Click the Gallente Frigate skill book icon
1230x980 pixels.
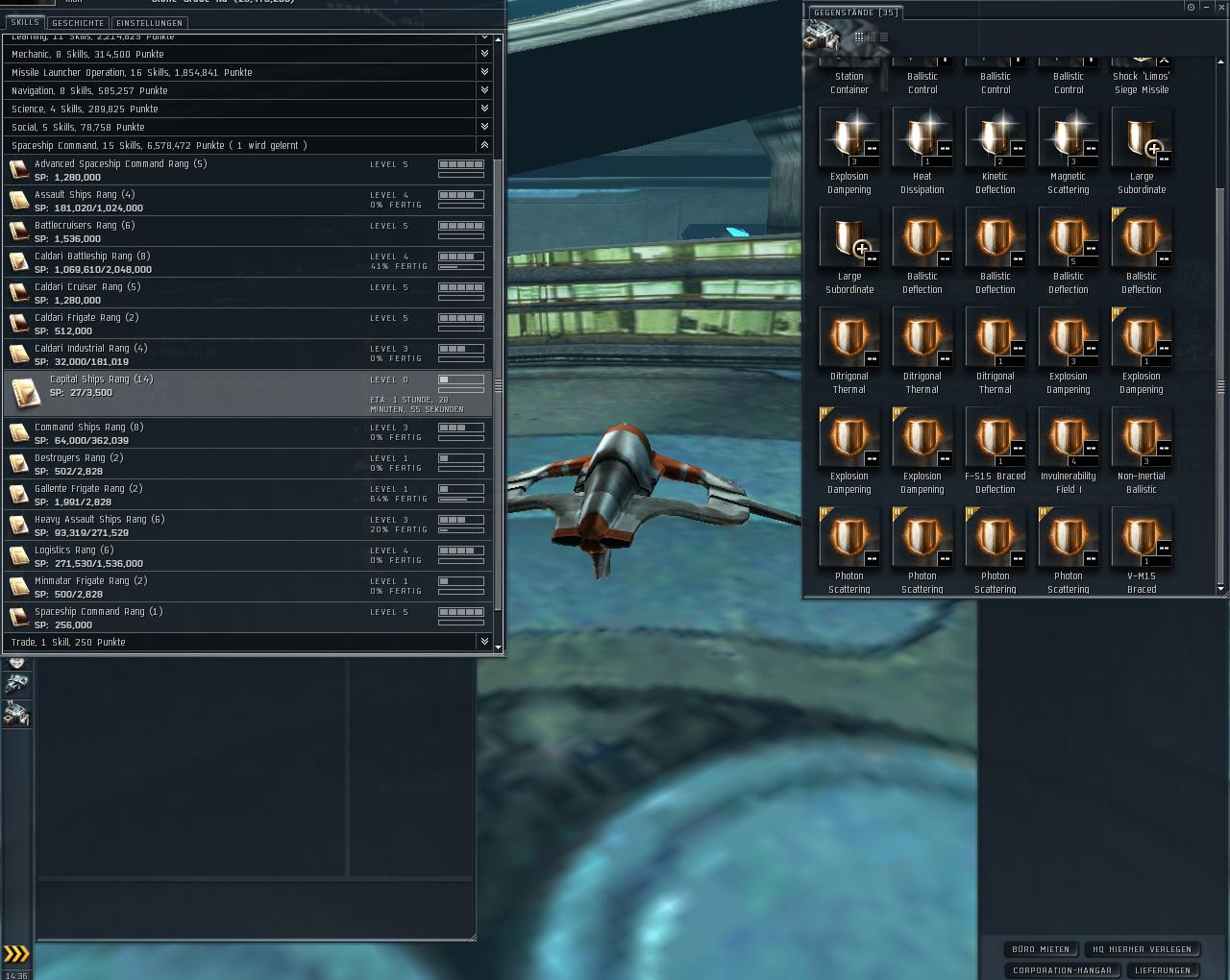click(18, 495)
